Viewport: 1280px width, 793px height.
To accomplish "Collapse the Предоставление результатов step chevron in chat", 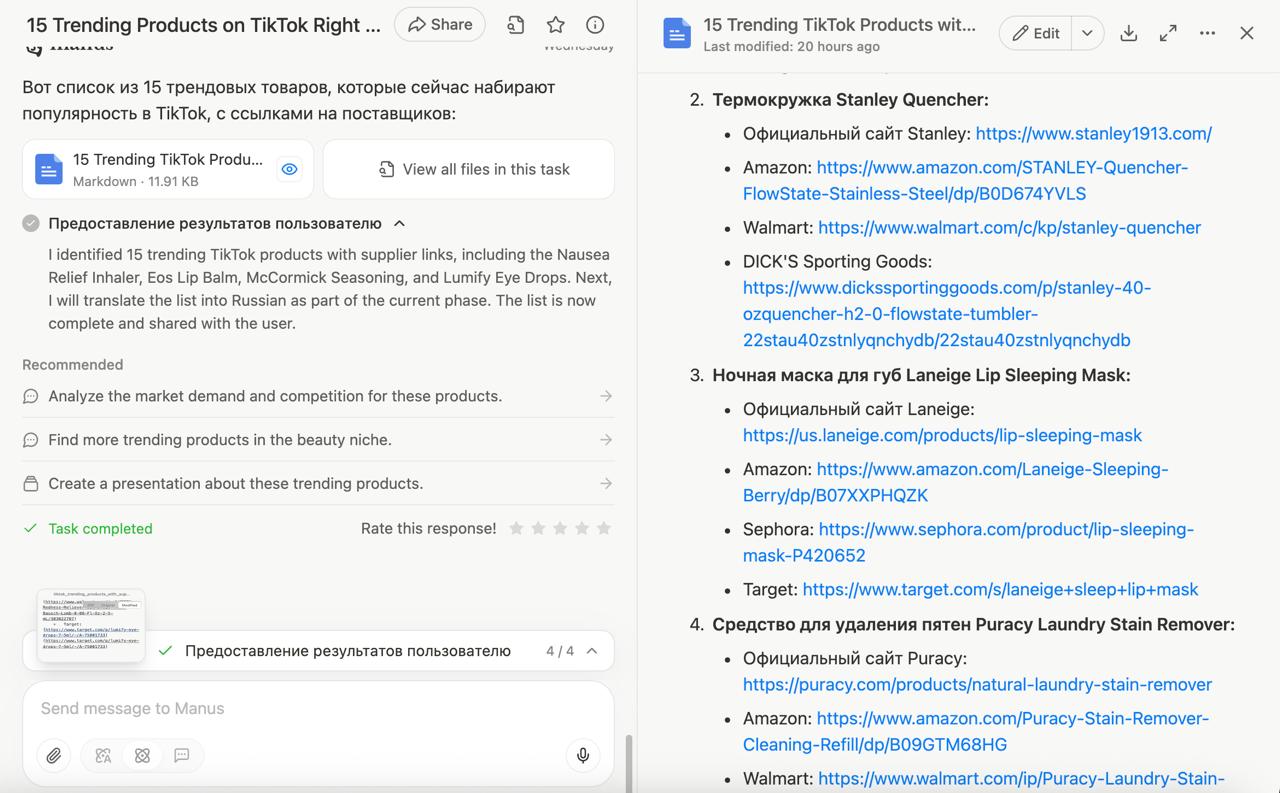I will coord(399,223).
